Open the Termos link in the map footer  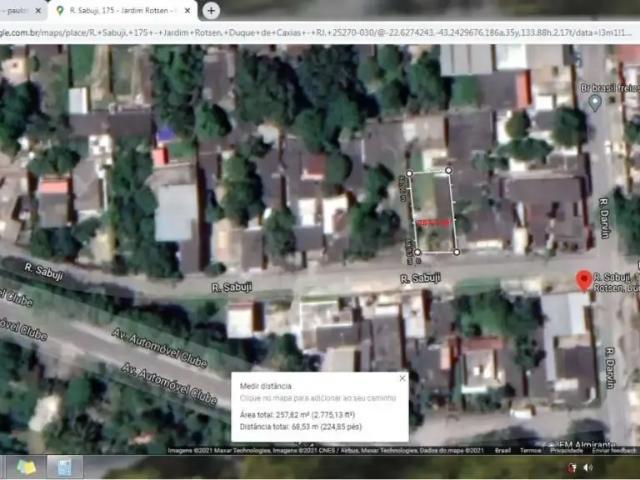[531, 451]
